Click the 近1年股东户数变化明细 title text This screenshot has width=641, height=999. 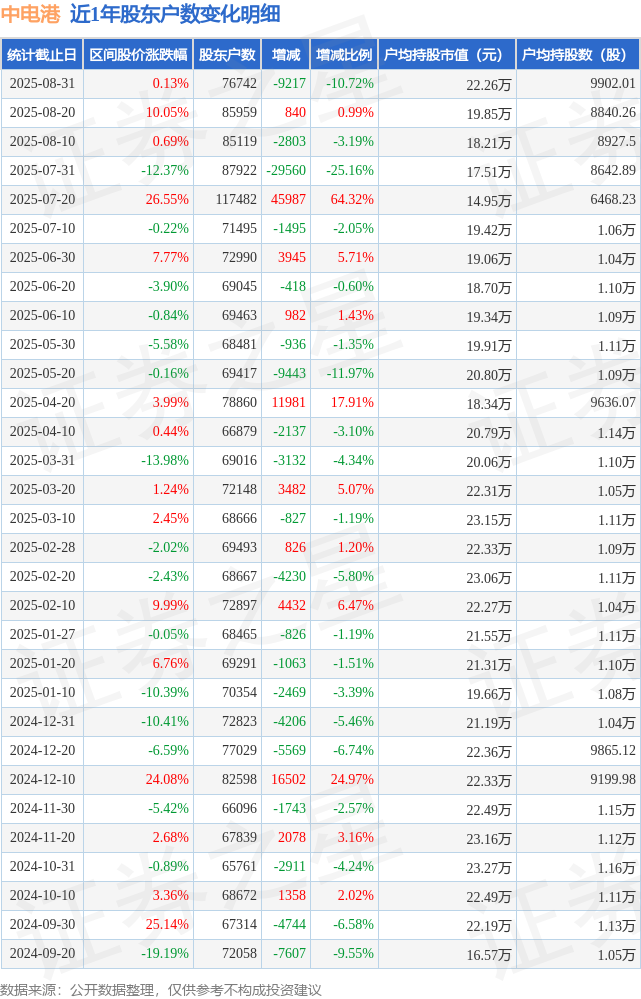tap(175, 14)
